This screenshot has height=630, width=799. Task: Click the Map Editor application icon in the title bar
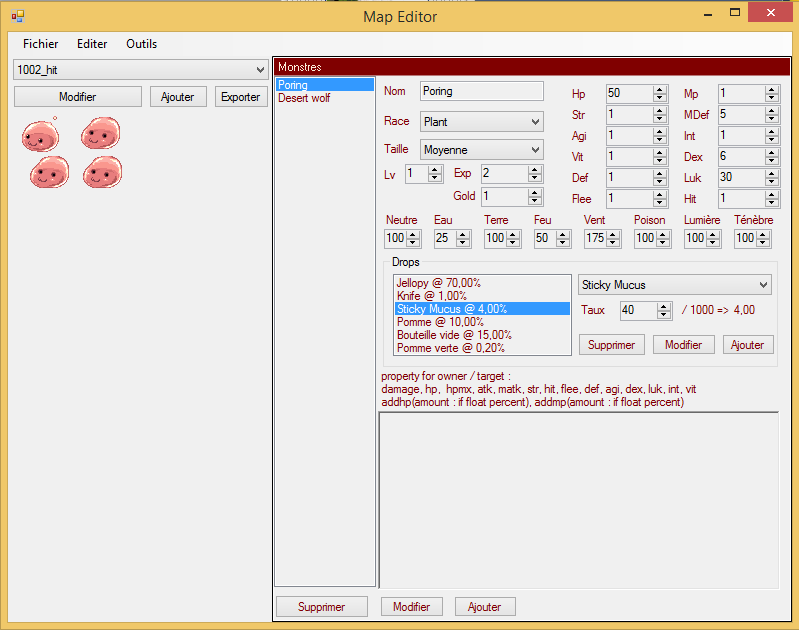coord(18,16)
